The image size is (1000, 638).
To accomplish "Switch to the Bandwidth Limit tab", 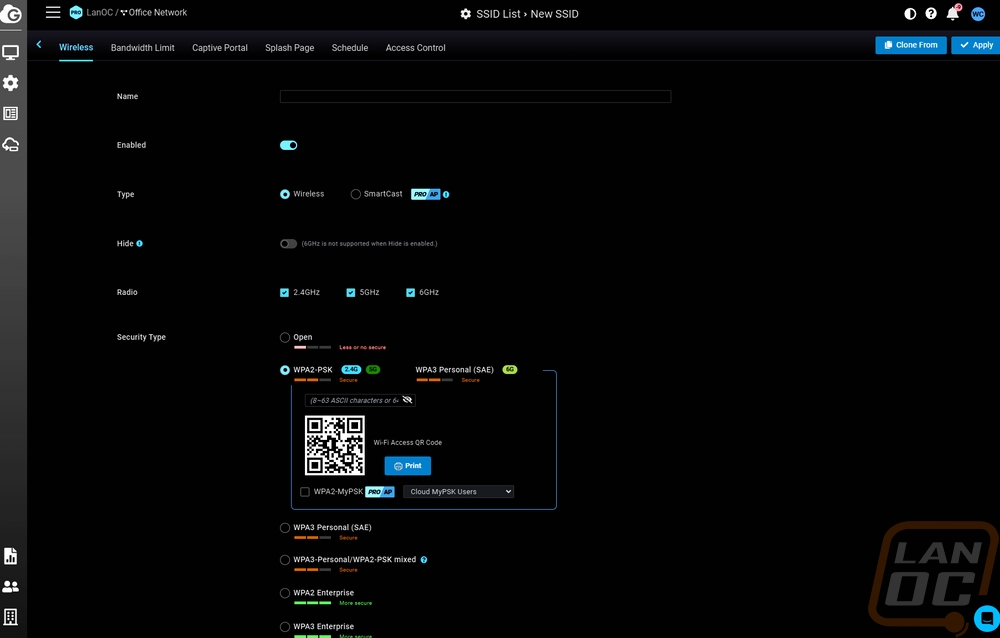I will 142,48.
